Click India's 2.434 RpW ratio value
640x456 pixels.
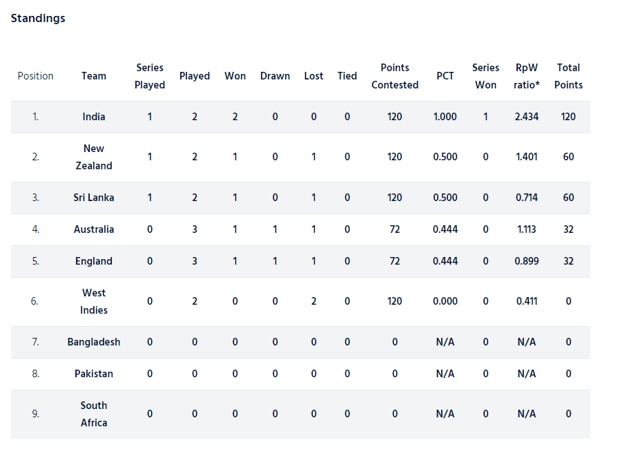pos(527,117)
